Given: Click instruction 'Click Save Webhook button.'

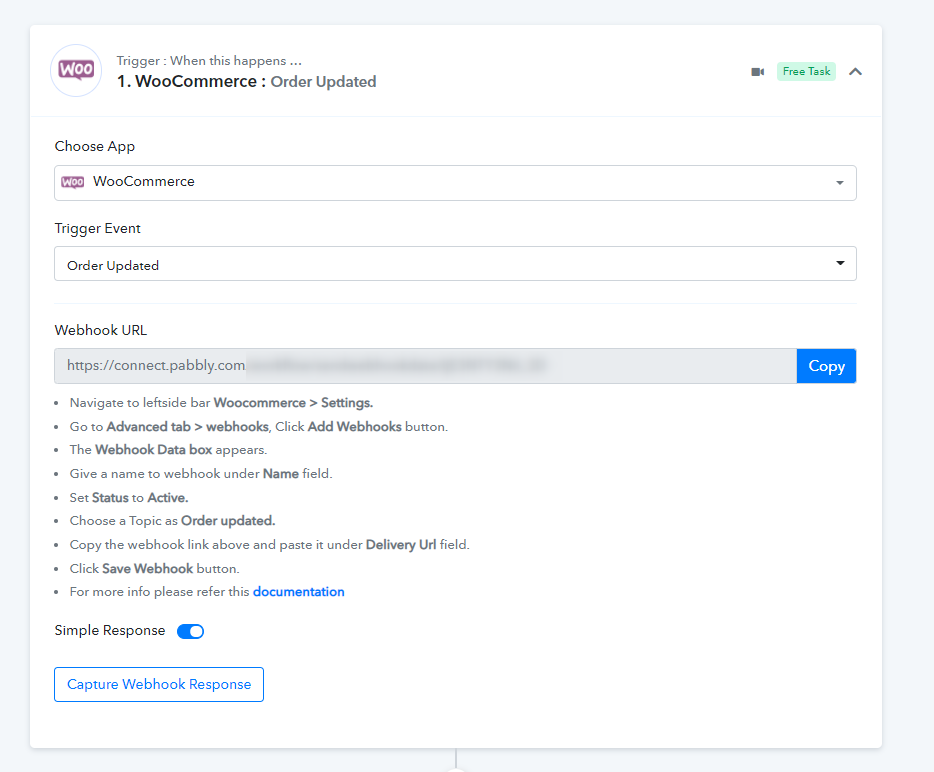Looking at the screenshot, I should tap(154, 569).
